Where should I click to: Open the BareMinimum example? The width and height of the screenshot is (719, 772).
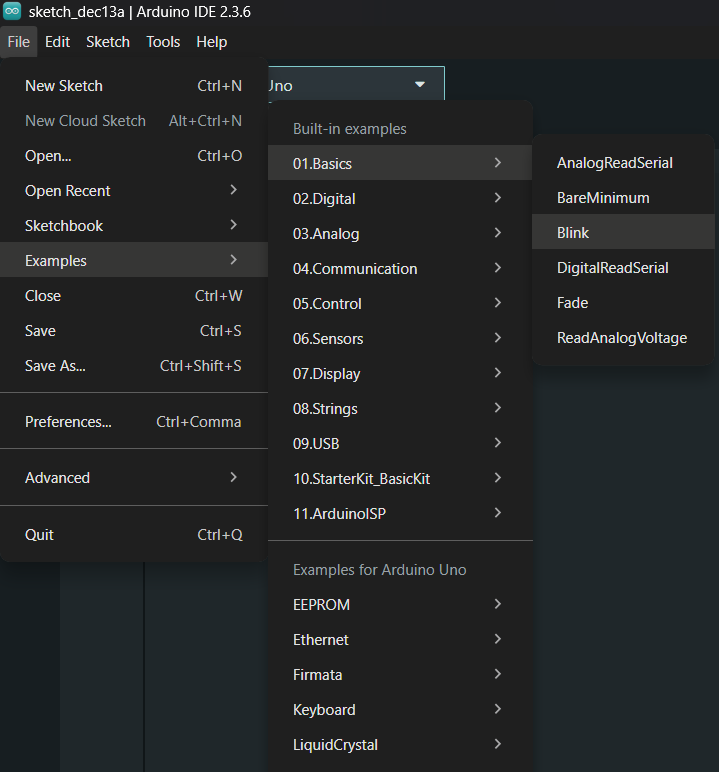[602, 198]
